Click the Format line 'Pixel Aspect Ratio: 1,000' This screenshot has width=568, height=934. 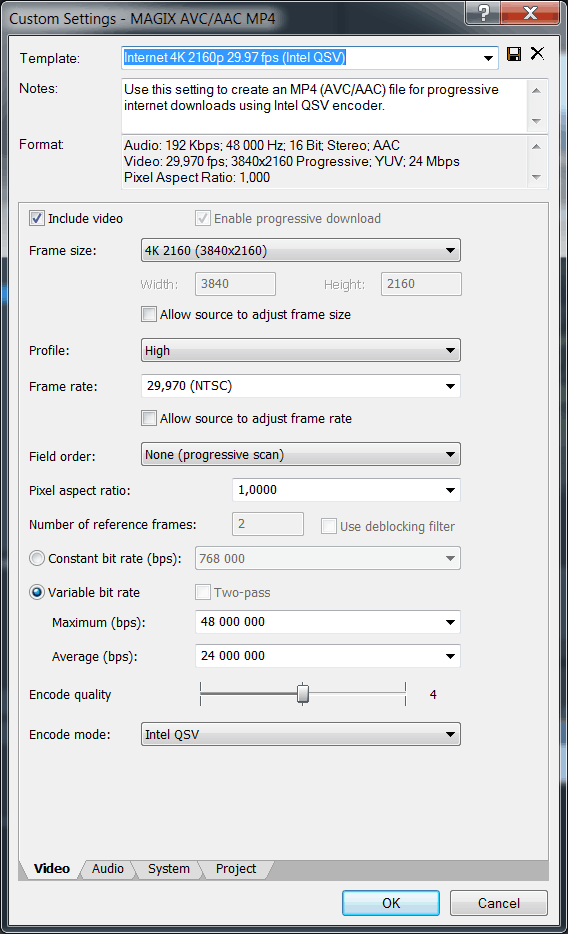(x=196, y=178)
